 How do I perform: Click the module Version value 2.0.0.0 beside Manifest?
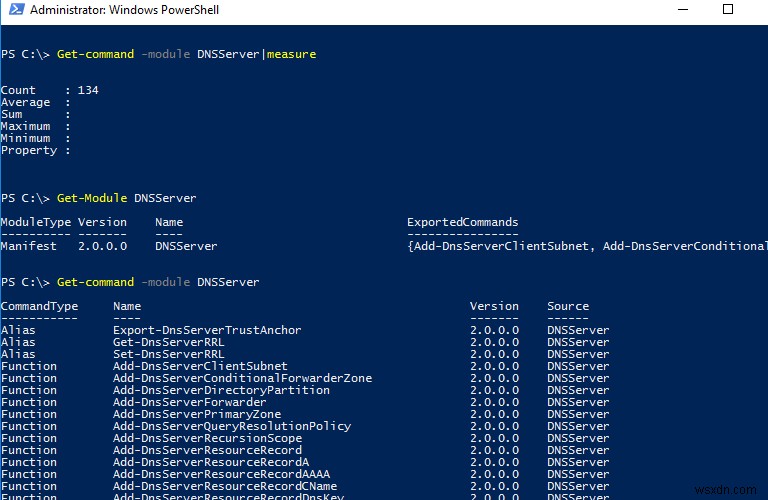click(102, 246)
